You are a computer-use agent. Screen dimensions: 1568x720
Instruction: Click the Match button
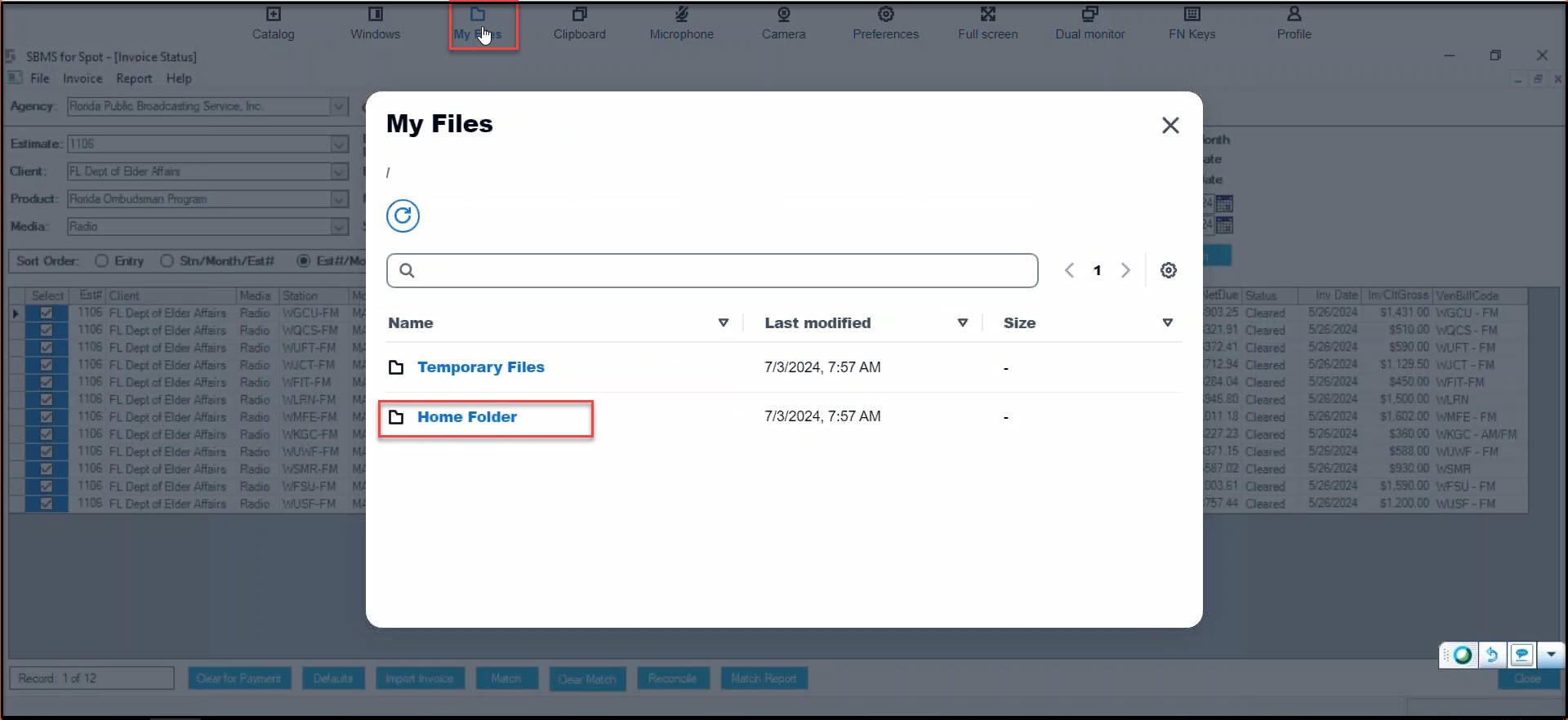506,678
